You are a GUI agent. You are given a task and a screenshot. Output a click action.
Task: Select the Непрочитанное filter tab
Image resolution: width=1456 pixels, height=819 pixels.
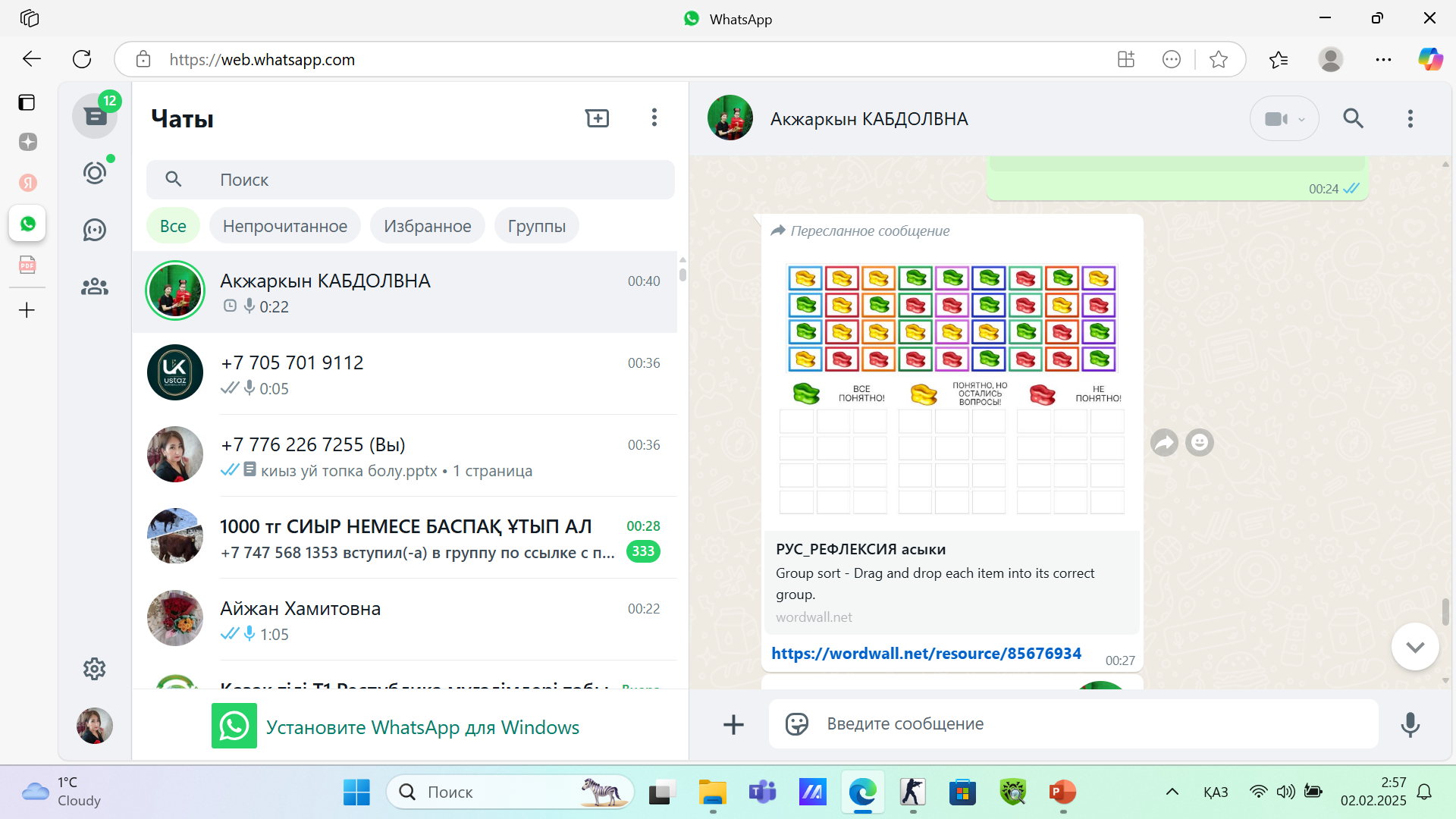[x=285, y=226]
